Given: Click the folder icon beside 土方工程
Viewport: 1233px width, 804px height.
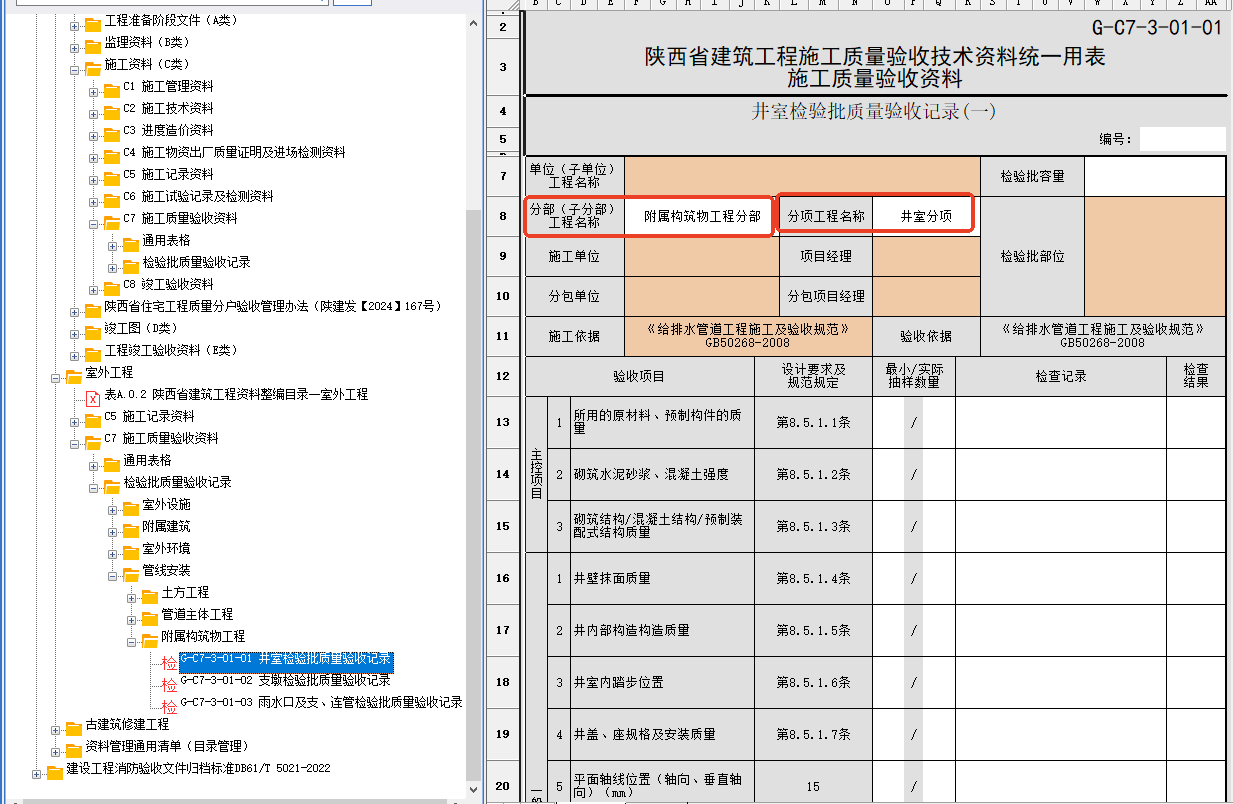Looking at the screenshot, I should pos(150,594).
